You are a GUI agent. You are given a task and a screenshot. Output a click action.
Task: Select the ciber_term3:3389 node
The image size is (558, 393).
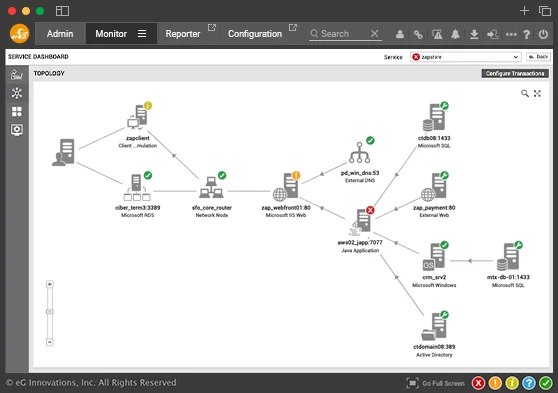click(137, 187)
